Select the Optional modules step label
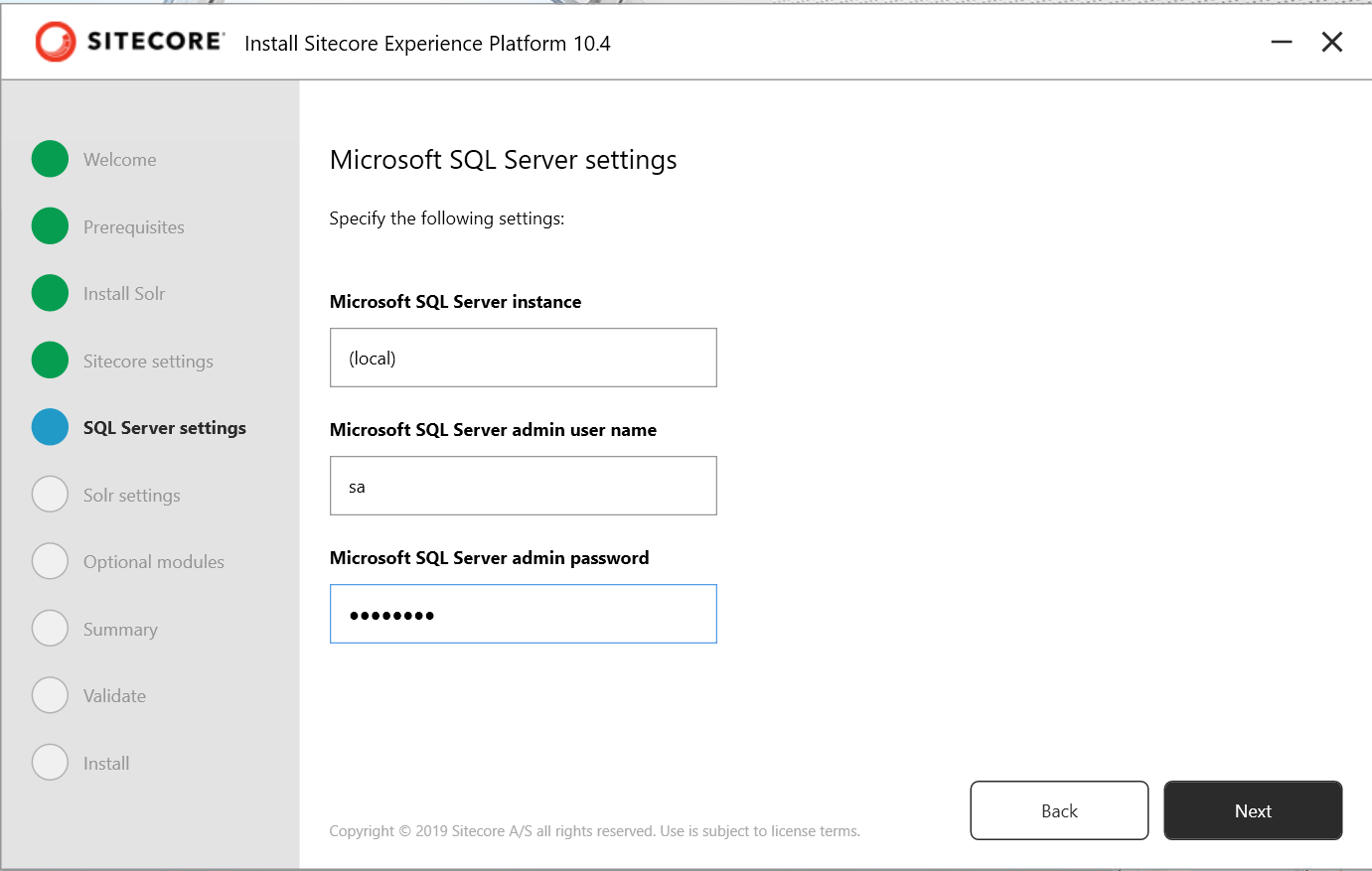The width and height of the screenshot is (1372, 871). tap(154, 562)
